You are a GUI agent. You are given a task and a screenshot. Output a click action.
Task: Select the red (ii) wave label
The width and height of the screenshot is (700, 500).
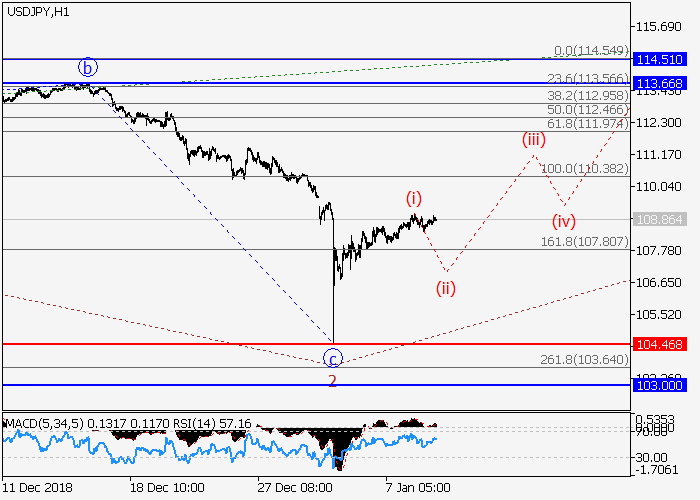click(x=445, y=289)
